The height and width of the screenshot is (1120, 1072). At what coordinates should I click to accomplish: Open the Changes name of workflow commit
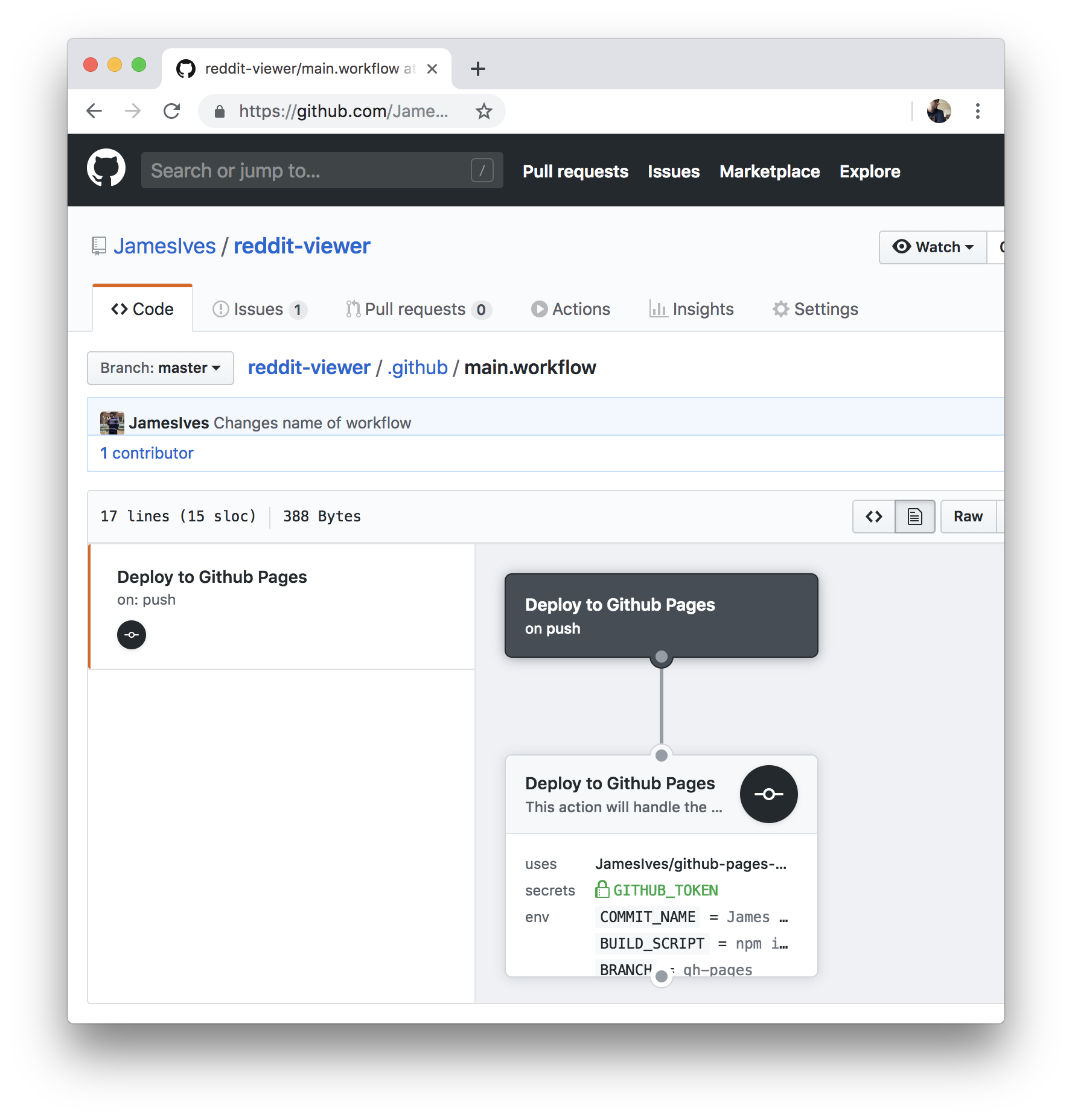click(x=312, y=423)
